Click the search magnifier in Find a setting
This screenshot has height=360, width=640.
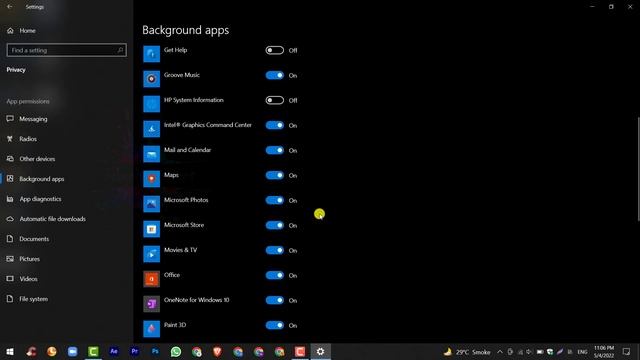[x=120, y=50]
